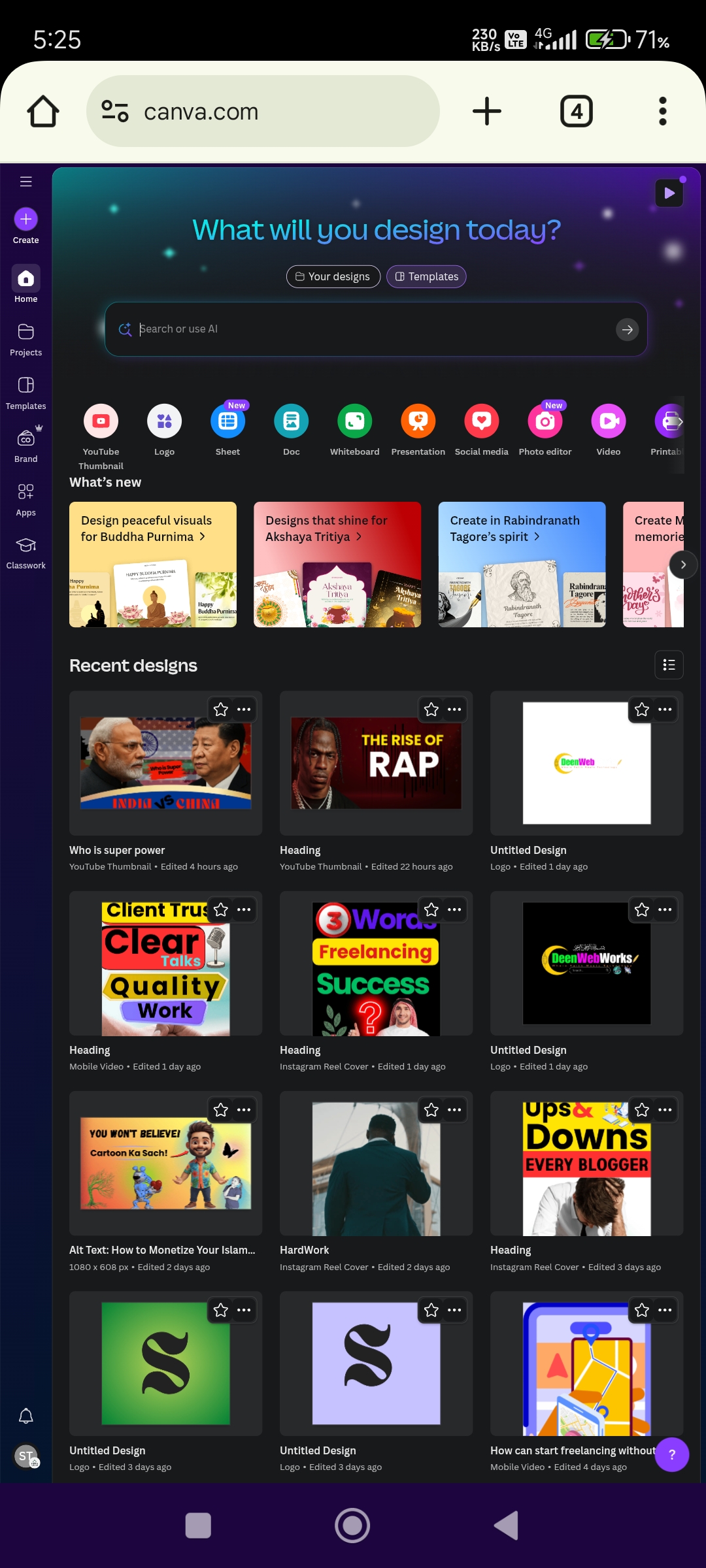Open Akshaya Tritiya designs card
Screen dimensions: 706x1568
pos(337,564)
